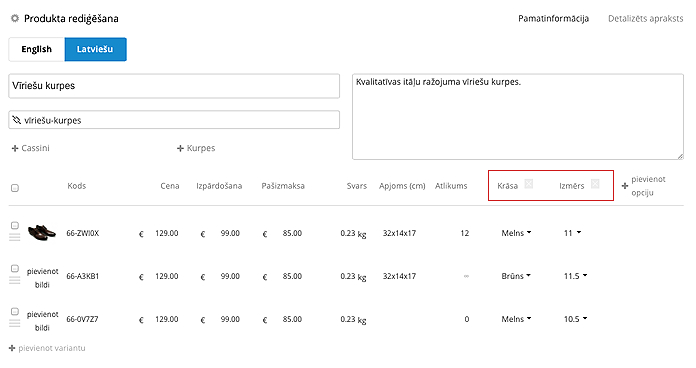Click the plus icon next to Cassini
696x368 pixels.
click(x=15, y=148)
